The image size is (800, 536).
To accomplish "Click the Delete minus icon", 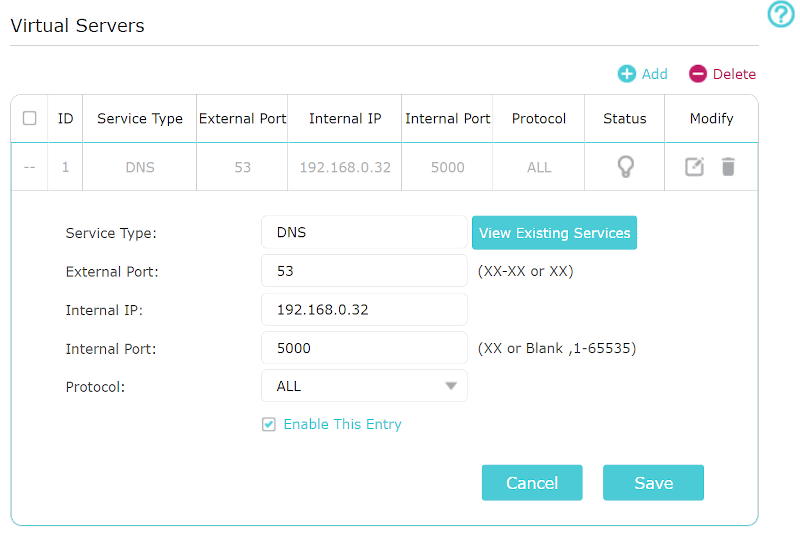I will 698,74.
